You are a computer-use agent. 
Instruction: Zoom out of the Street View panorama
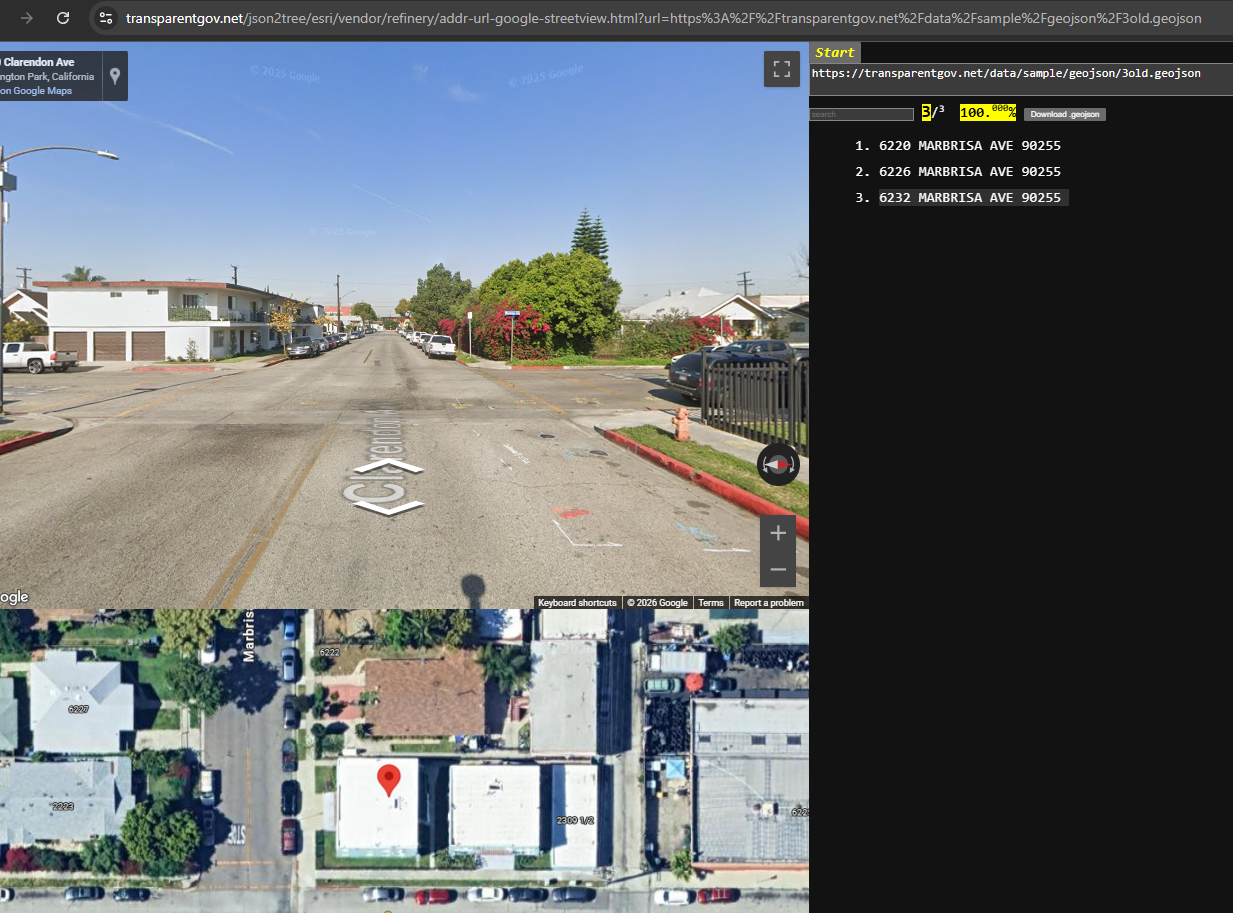778,570
